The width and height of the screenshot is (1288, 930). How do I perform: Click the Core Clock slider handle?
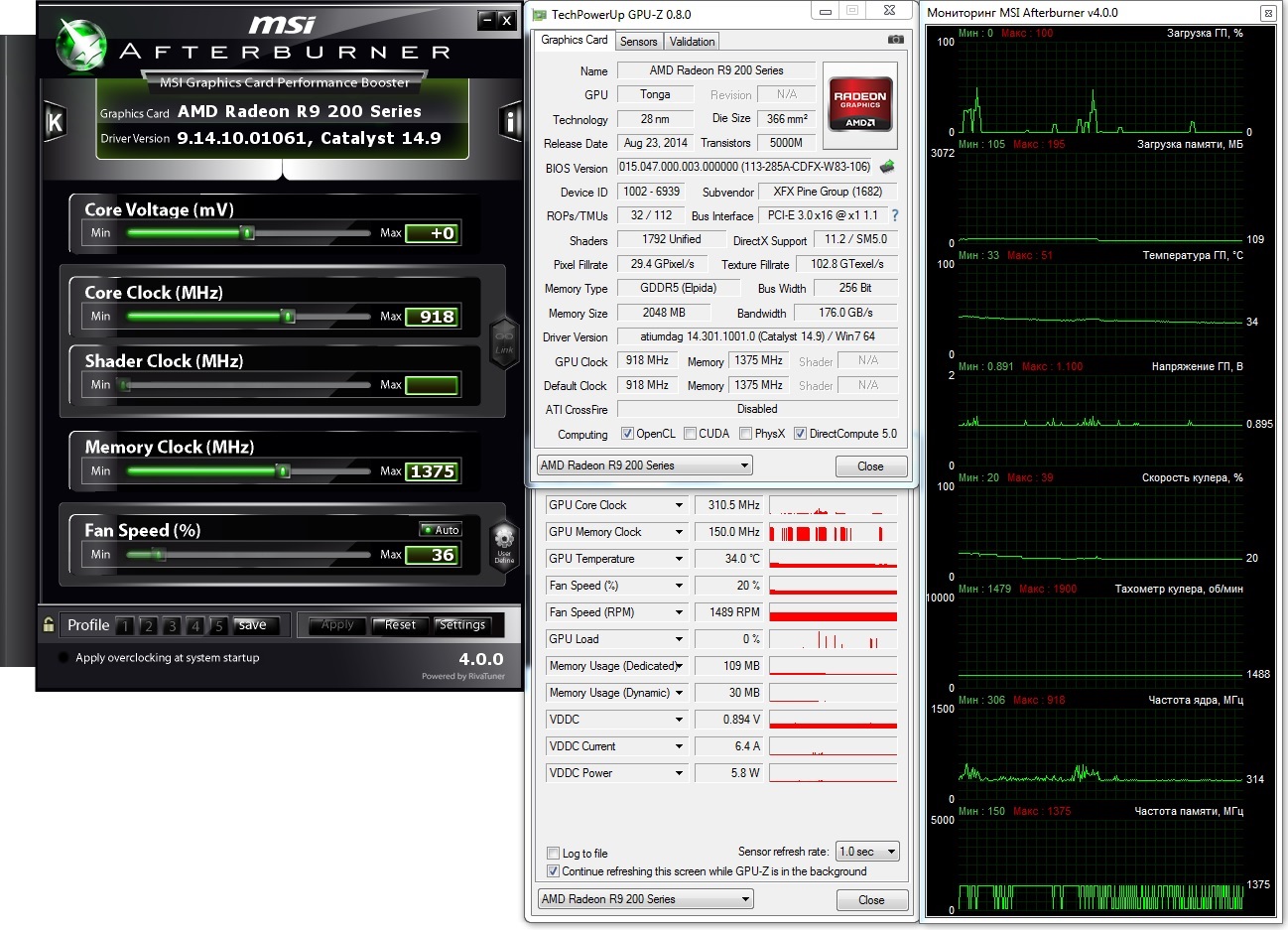(x=288, y=317)
